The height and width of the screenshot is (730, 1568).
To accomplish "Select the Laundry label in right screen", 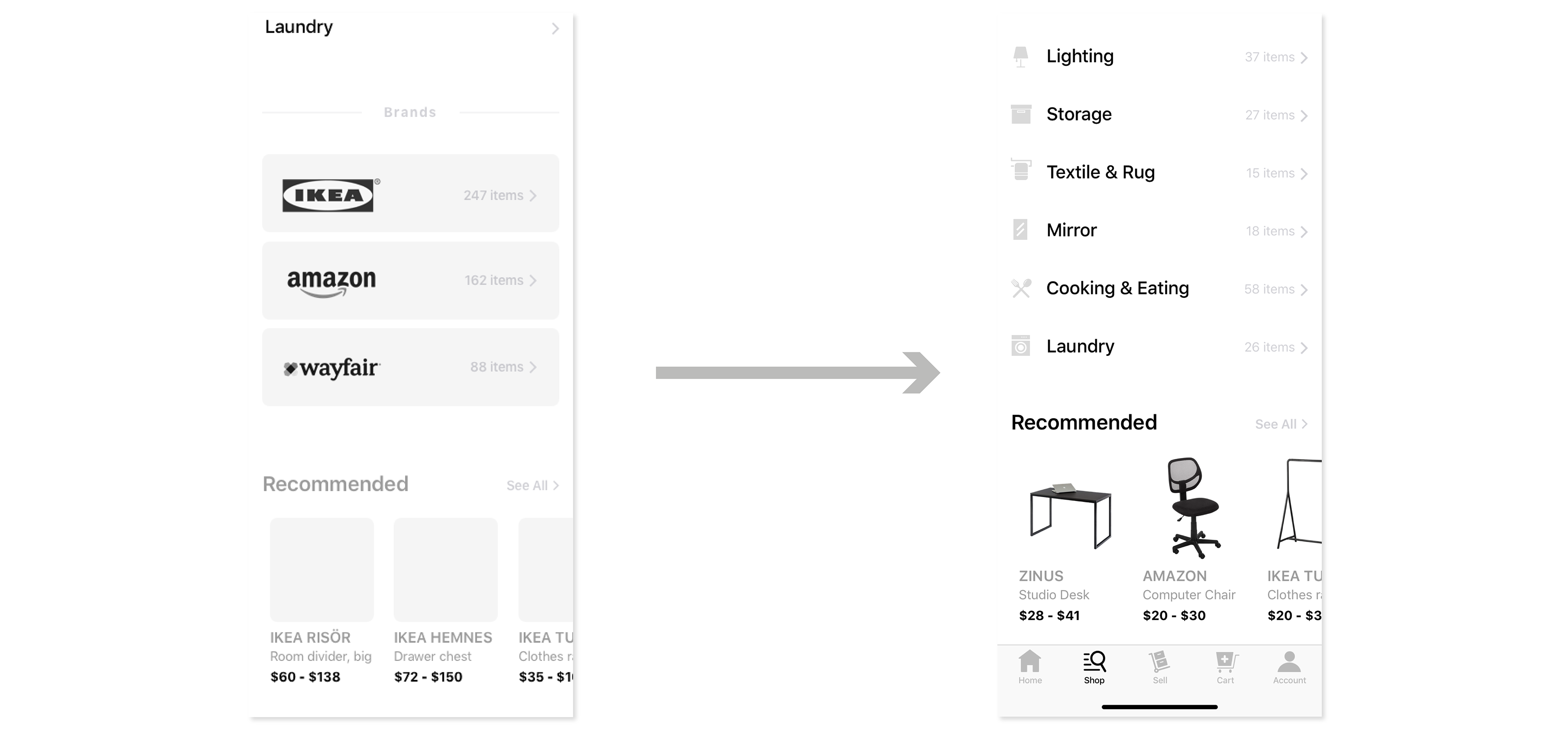I will pyautogui.click(x=1080, y=346).
